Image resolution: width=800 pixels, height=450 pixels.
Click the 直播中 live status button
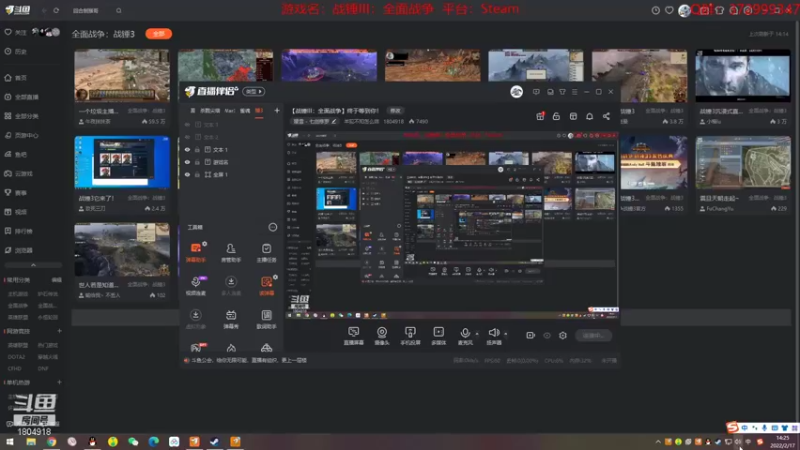point(593,335)
